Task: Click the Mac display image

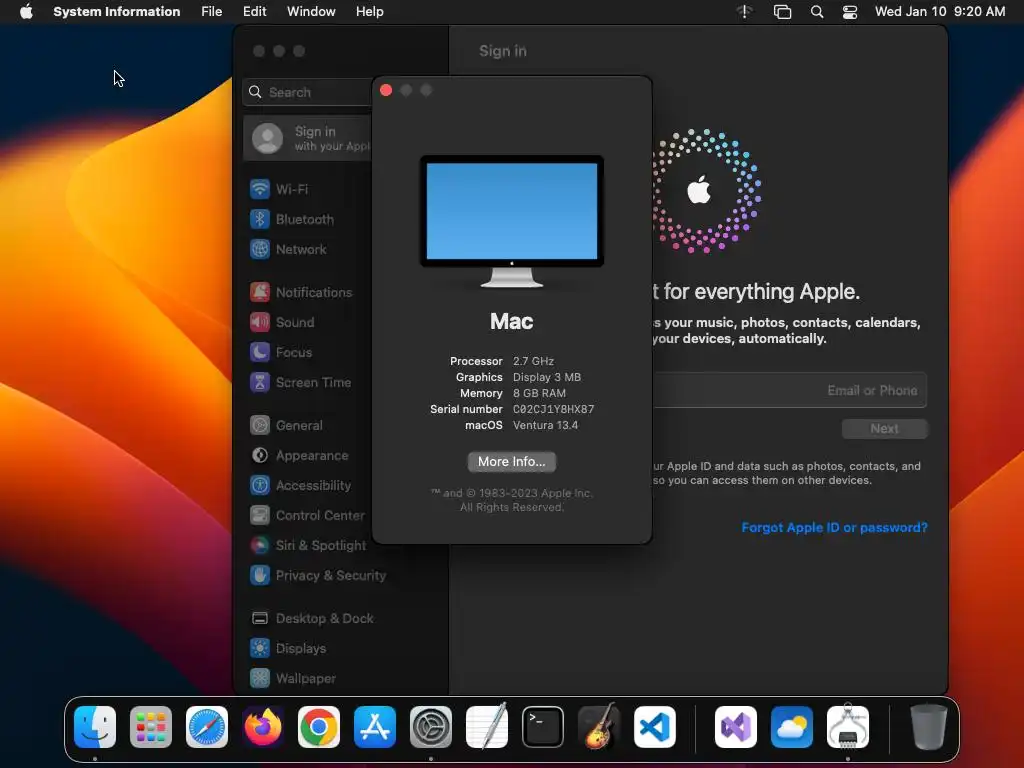Action: [x=512, y=221]
